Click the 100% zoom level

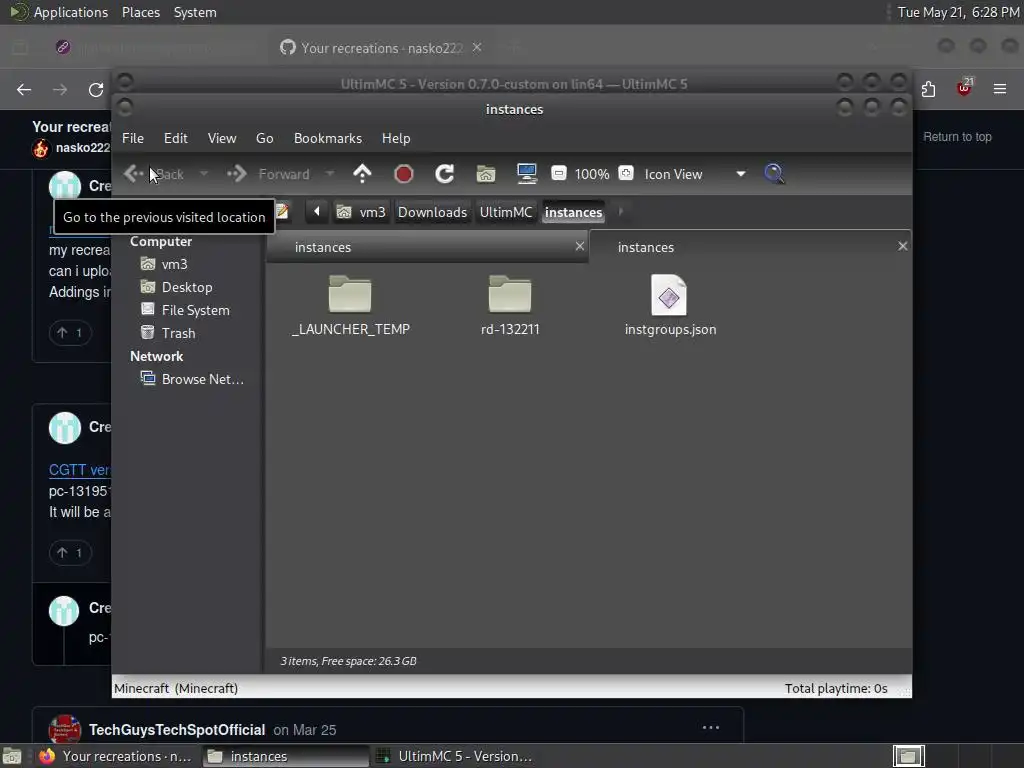592,174
